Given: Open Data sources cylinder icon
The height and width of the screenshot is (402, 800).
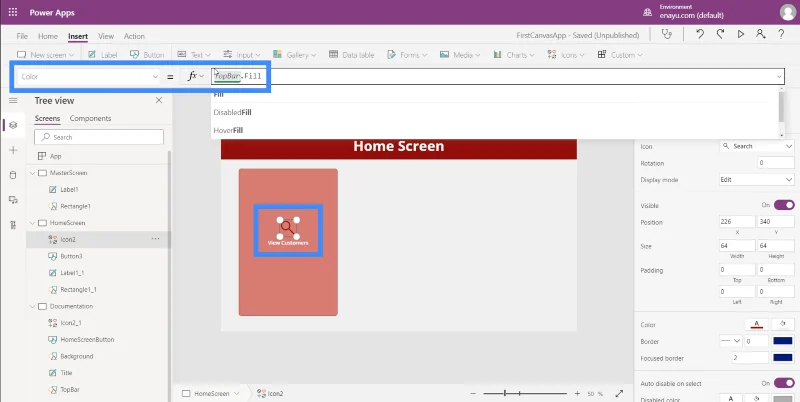Looking at the screenshot, I should (13, 175).
